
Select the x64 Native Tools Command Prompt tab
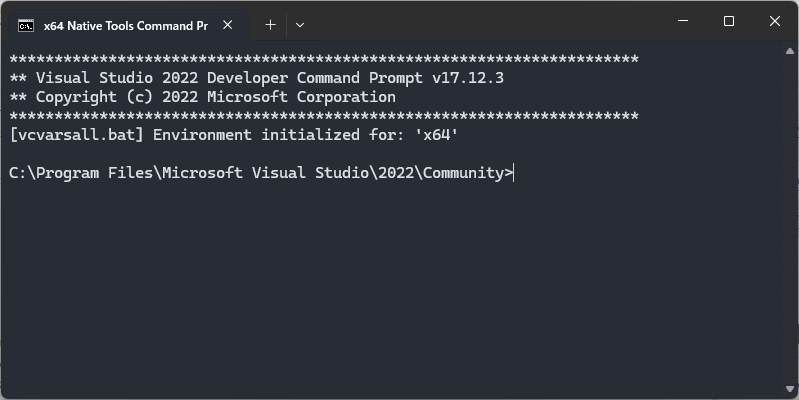pos(125,25)
